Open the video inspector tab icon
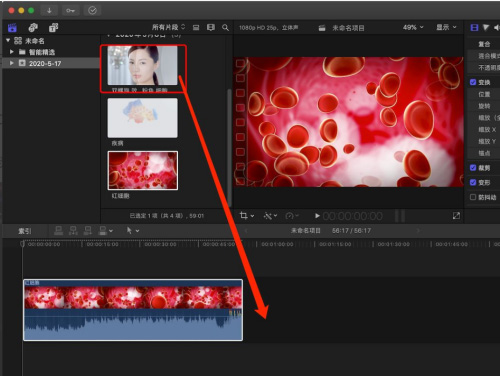500x376 pixels. 474,28
